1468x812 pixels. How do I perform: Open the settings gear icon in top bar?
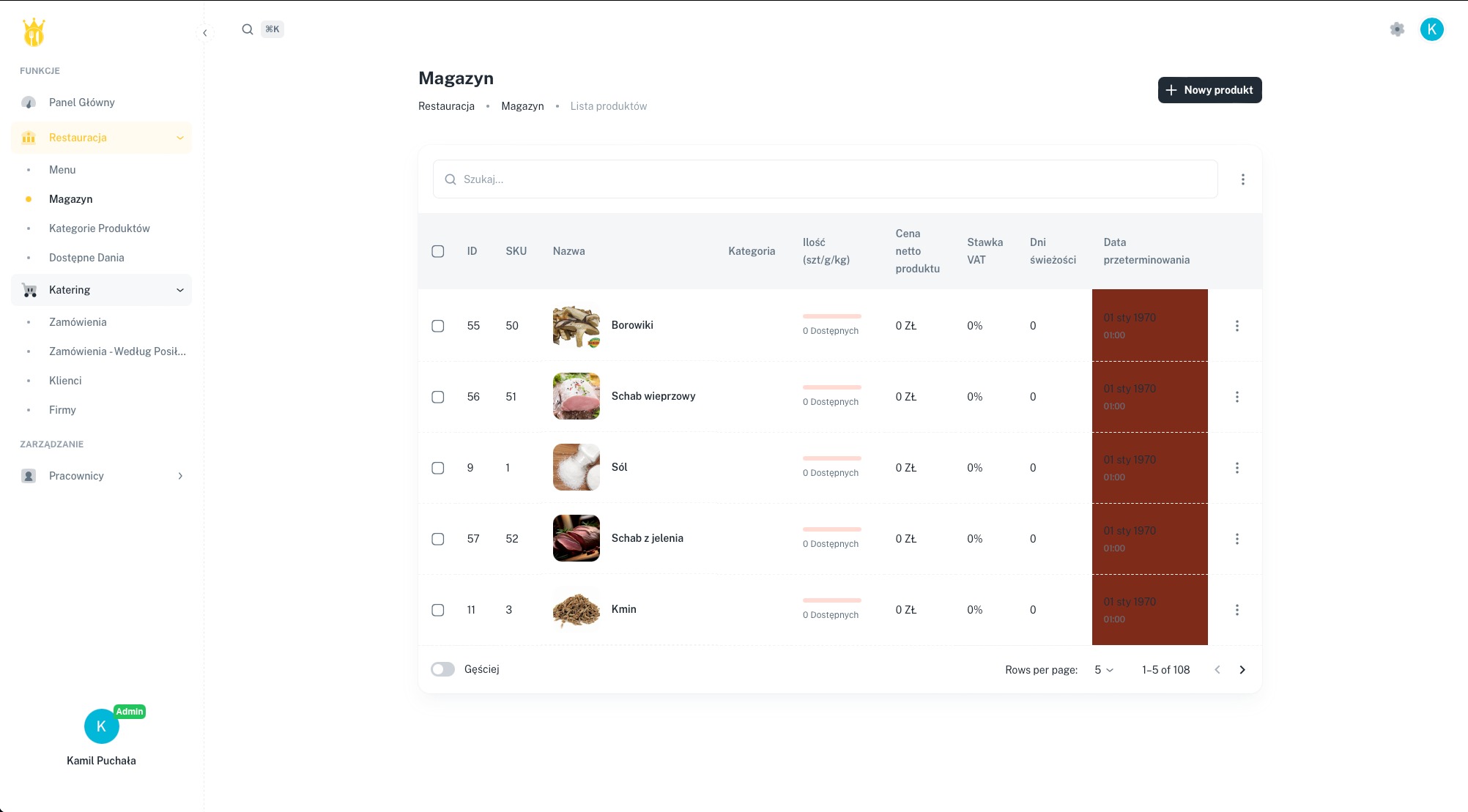click(1396, 29)
